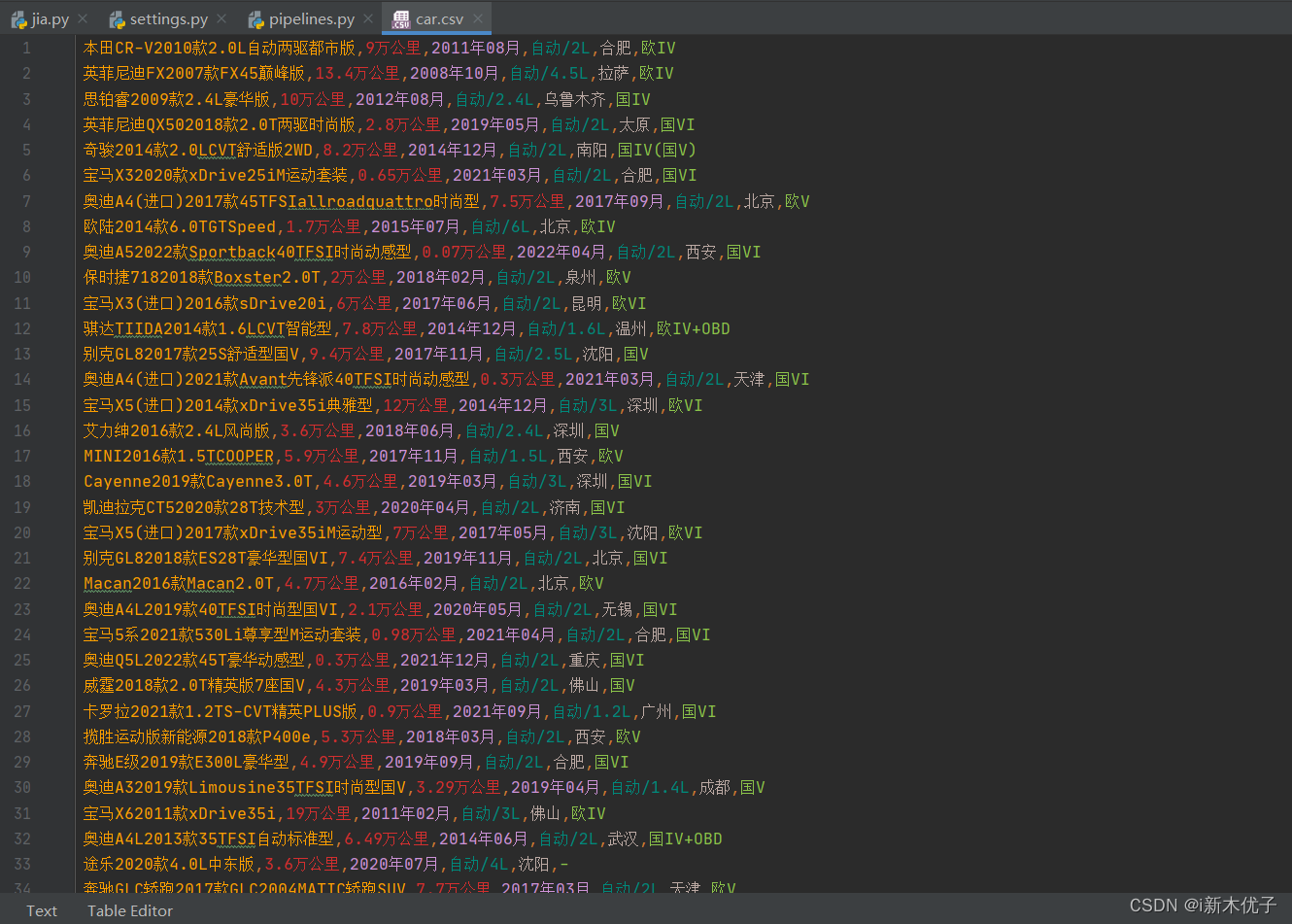
Task: Switch to the pipelines.py tab
Action: pyautogui.click(x=312, y=18)
